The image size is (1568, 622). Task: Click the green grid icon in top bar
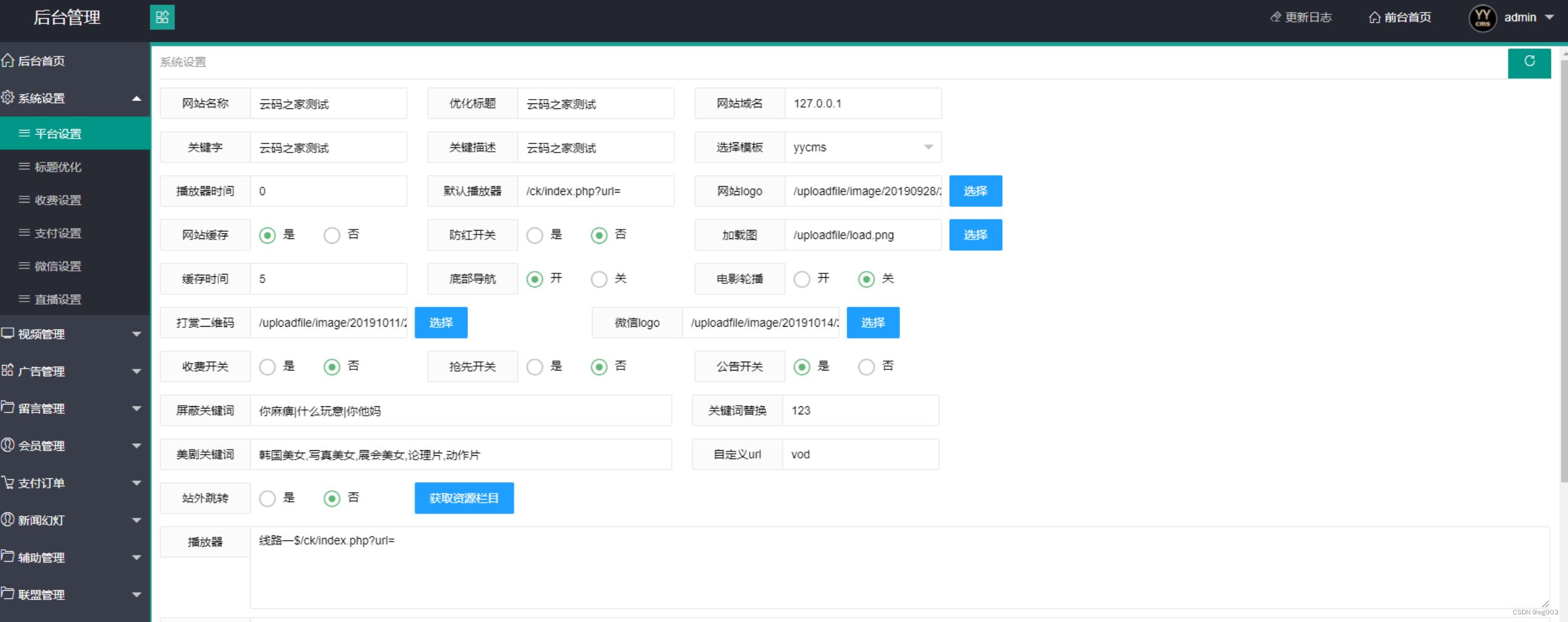162,17
